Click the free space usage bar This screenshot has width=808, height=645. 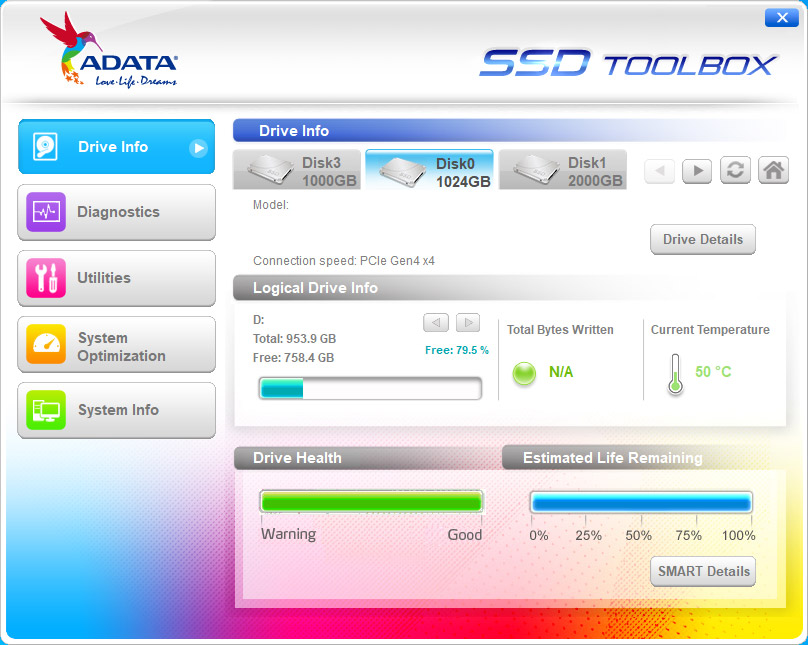click(371, 389)
